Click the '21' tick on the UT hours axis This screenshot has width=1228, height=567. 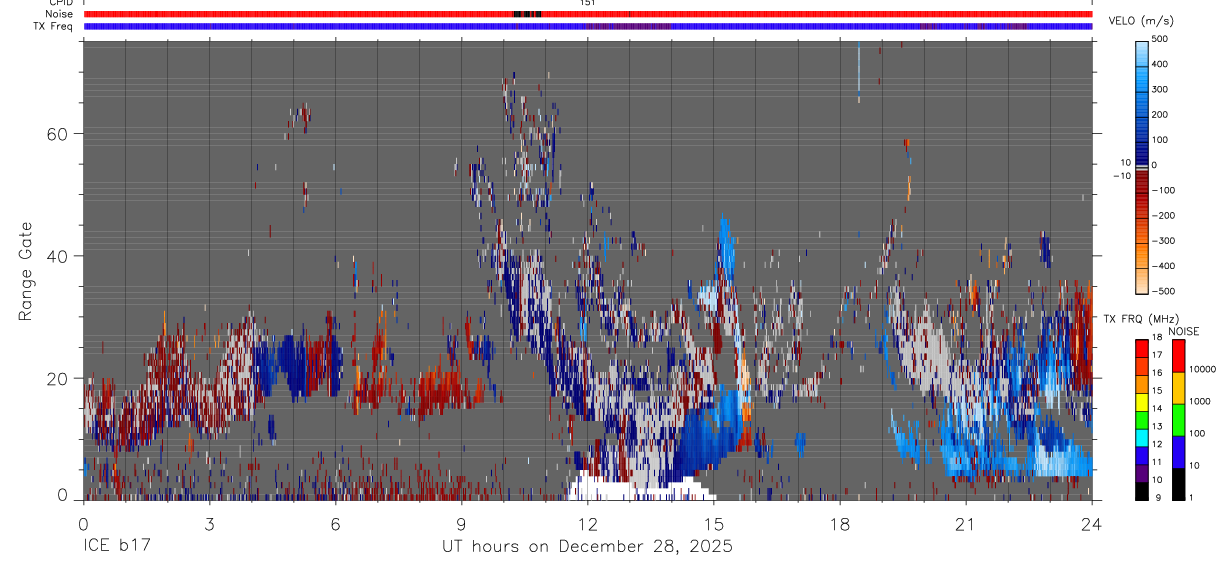965,523
